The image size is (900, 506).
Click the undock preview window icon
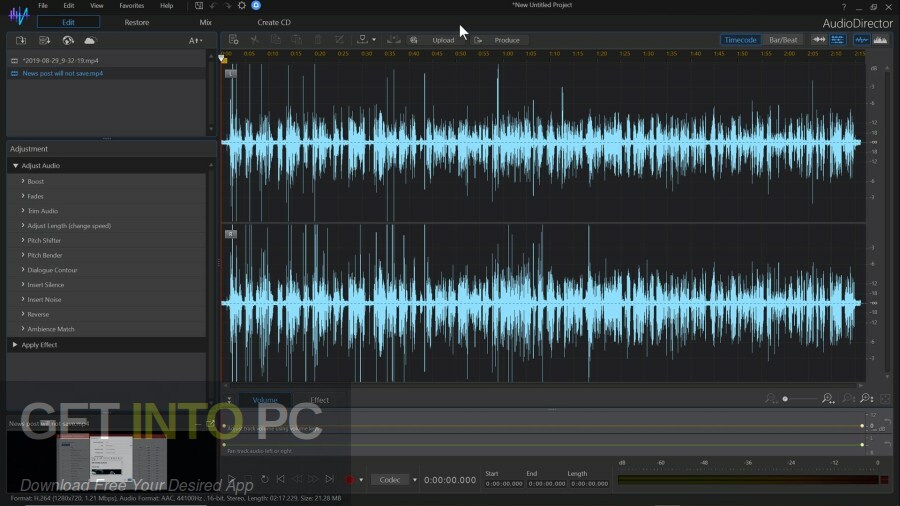click(x=211, y=423)
